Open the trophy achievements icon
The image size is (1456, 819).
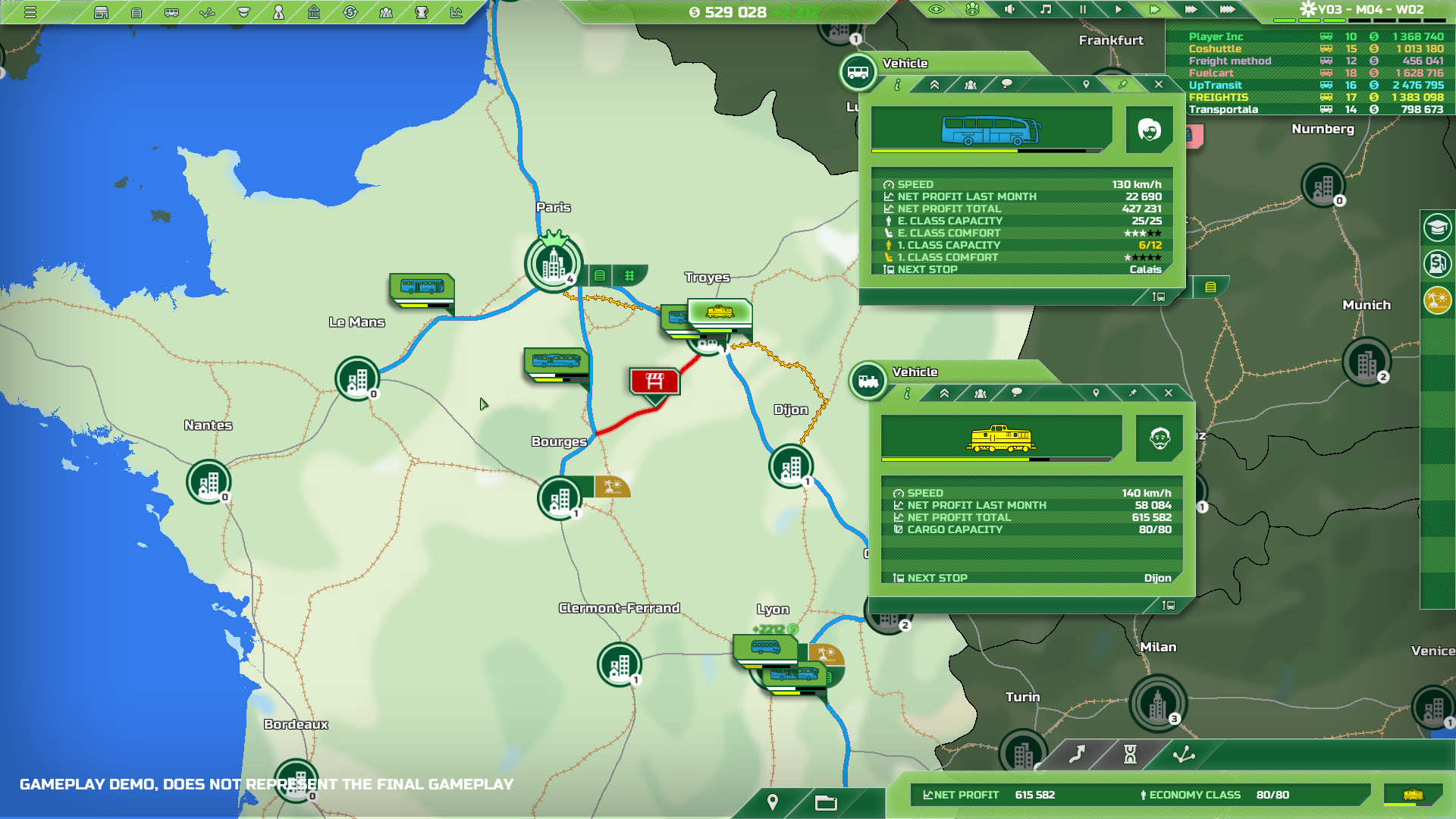point(422,12)
